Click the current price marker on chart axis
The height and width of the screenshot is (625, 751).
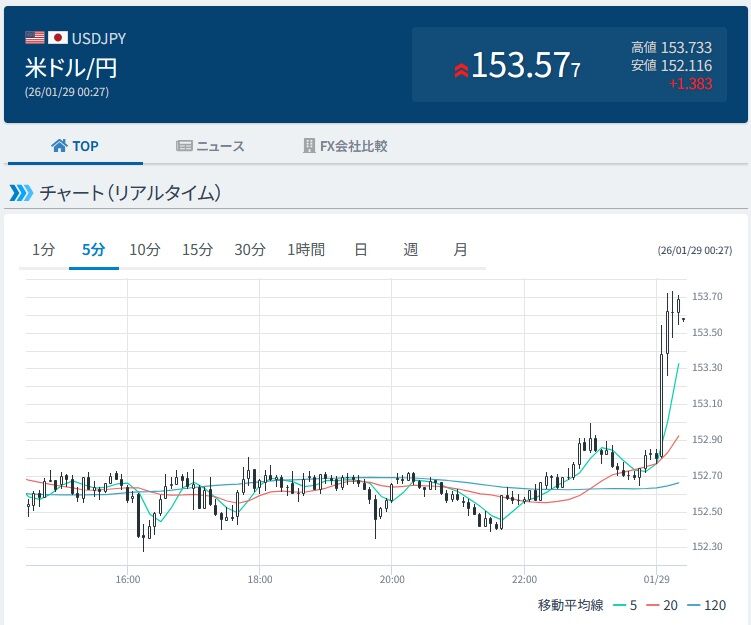pyautogui.click(x=683, y=319)
